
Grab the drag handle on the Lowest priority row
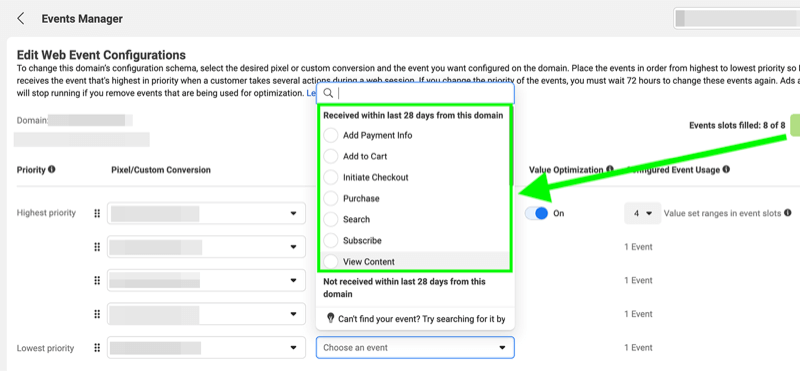[97, 348]
